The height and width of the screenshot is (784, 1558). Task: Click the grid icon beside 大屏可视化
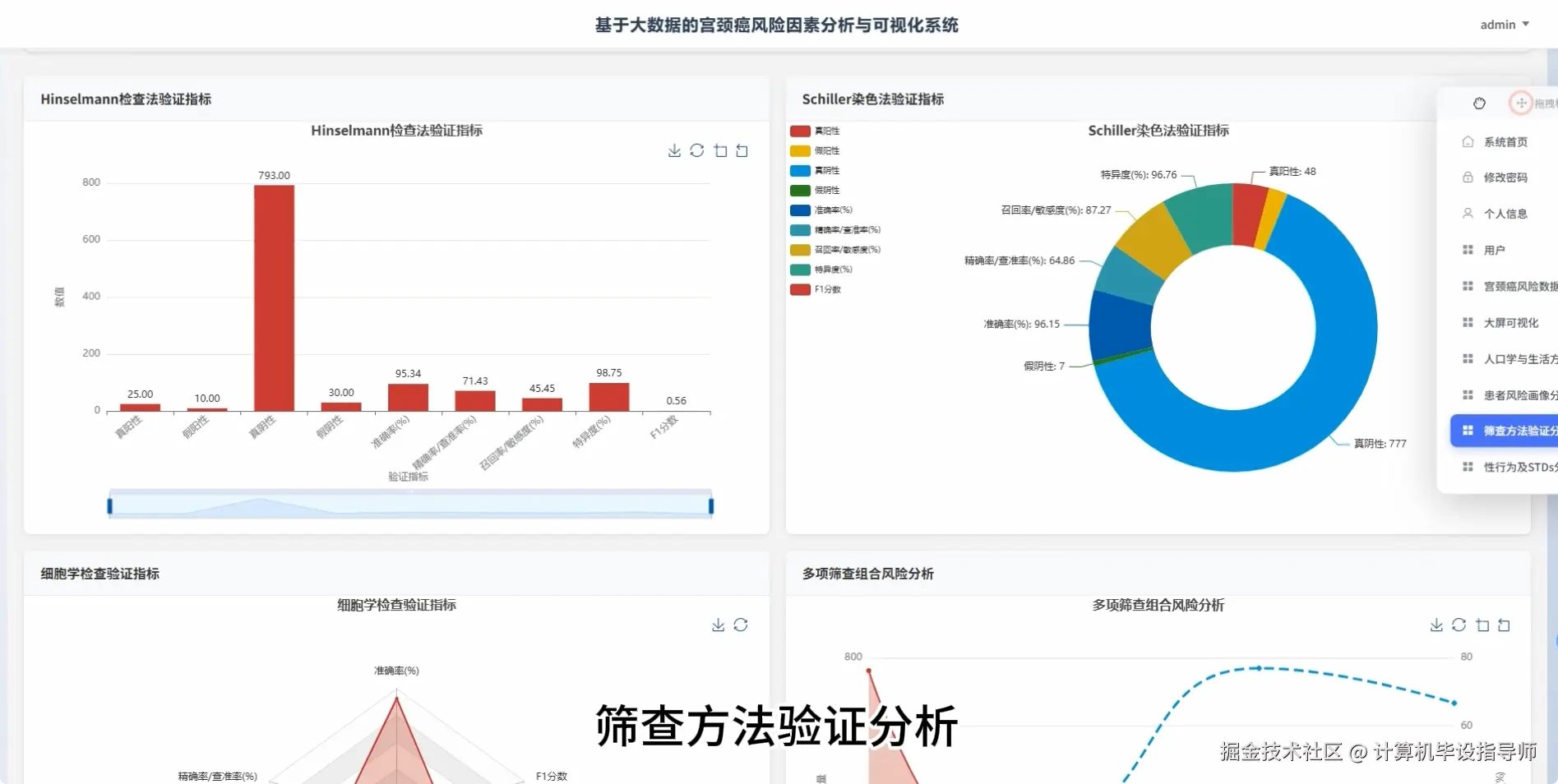pyautogui.click(x=1468, y=322)
